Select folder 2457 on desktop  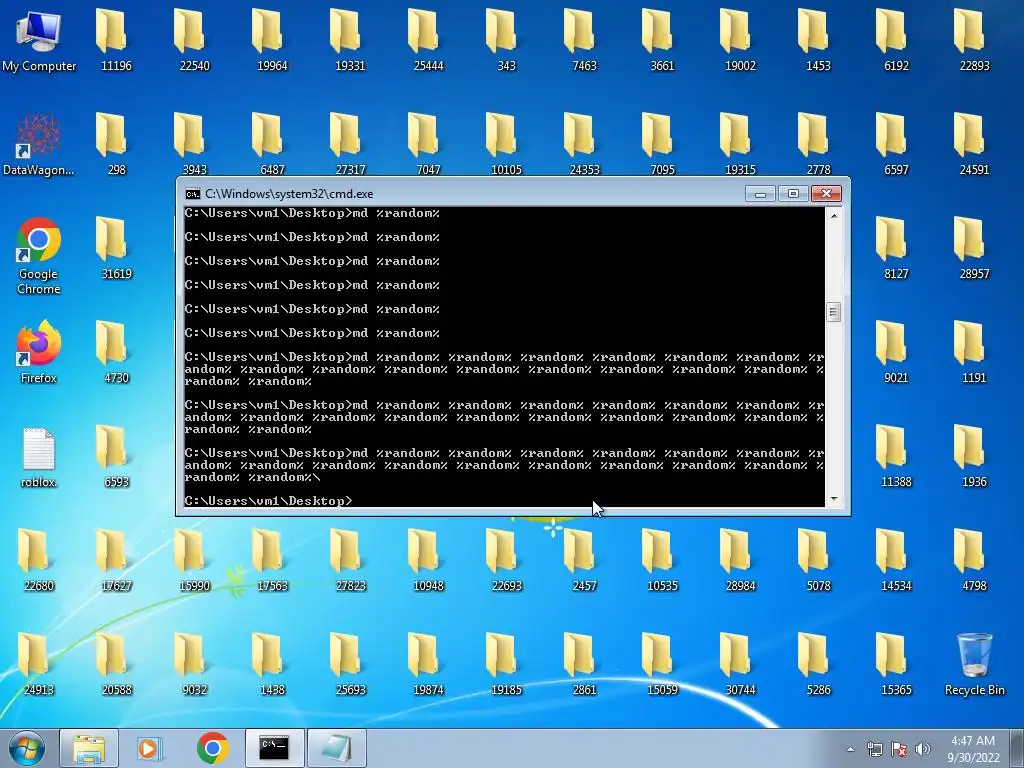(584, 561)
